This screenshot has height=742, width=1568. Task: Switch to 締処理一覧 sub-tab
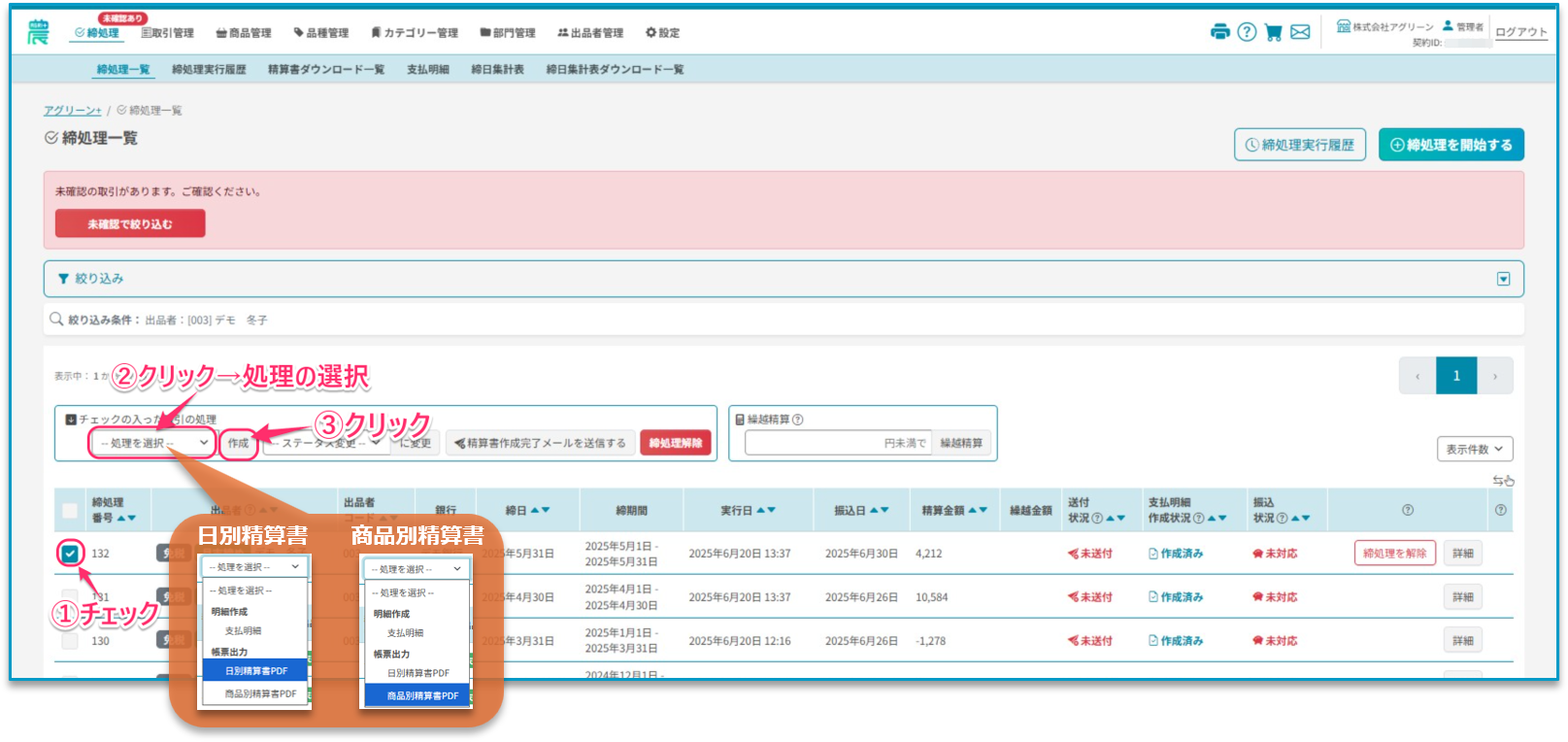point(123,70)
